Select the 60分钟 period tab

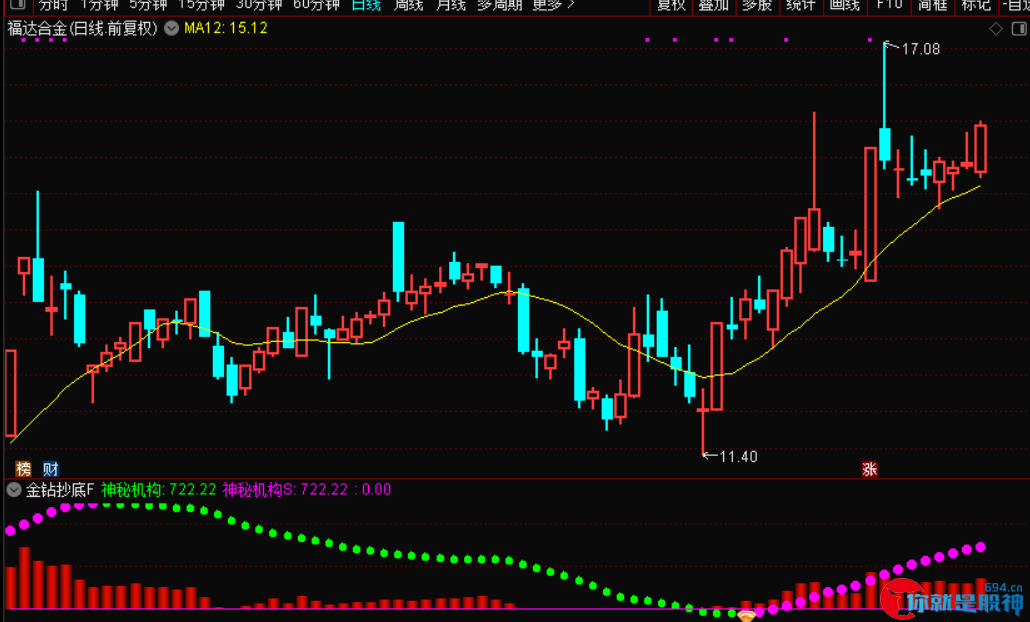[x=317, y=5]
